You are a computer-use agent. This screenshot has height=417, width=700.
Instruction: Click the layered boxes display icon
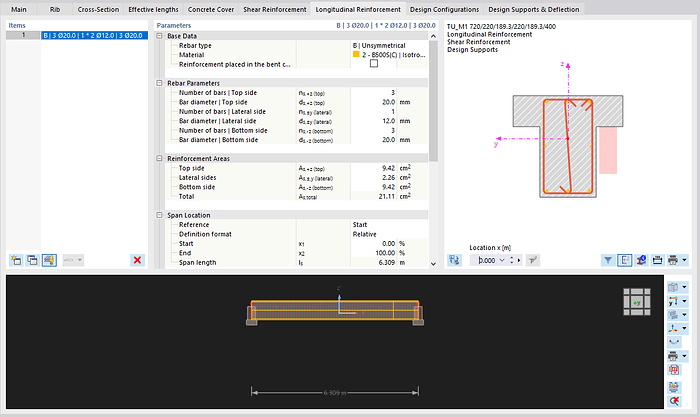(x=673, y=315)
